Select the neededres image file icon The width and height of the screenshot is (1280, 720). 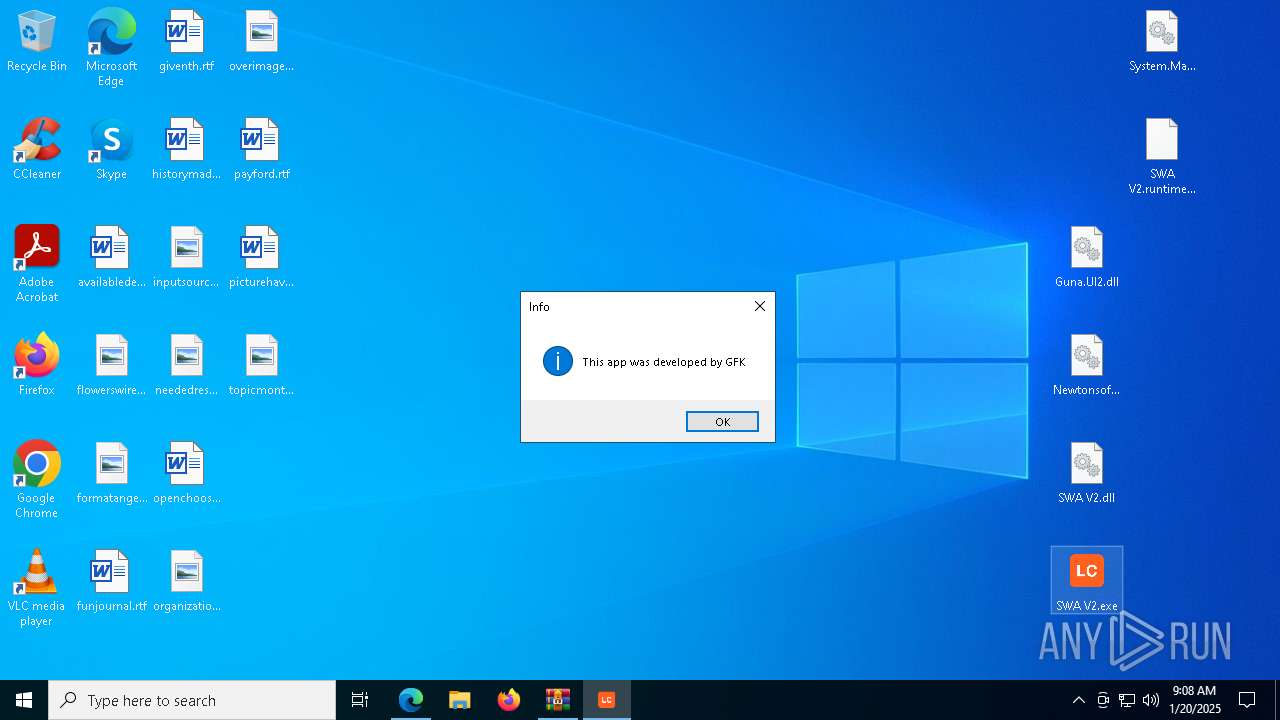point(186,366)
